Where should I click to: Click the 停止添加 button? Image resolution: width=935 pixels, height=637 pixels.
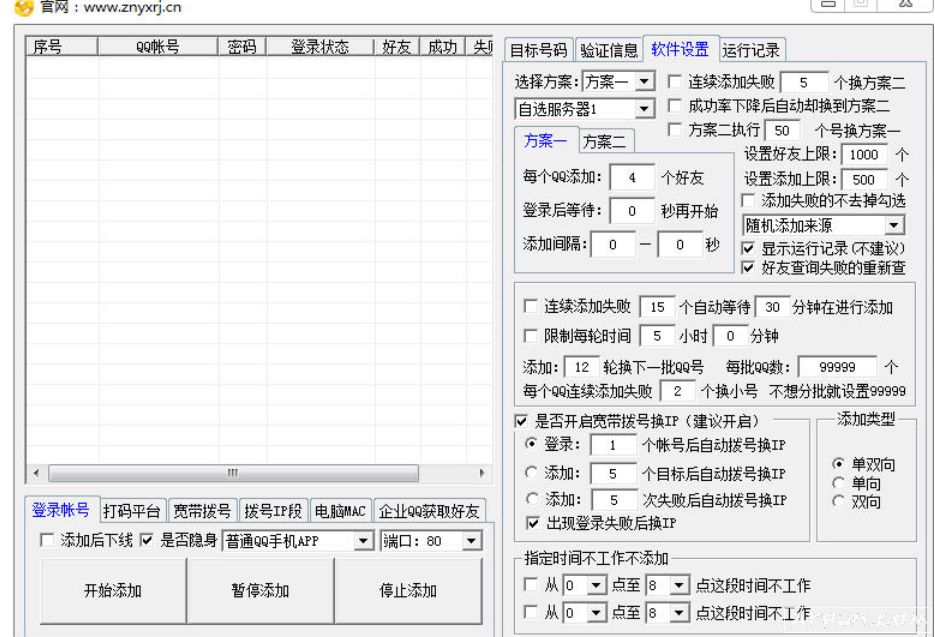point(408,591)
